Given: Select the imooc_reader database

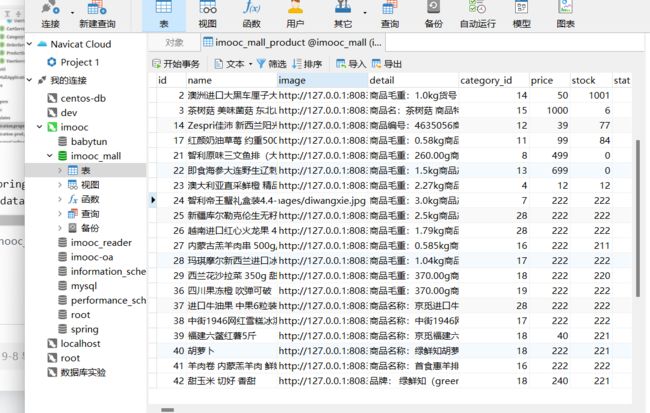Looking at the screenshot, I should pos(101,243).
